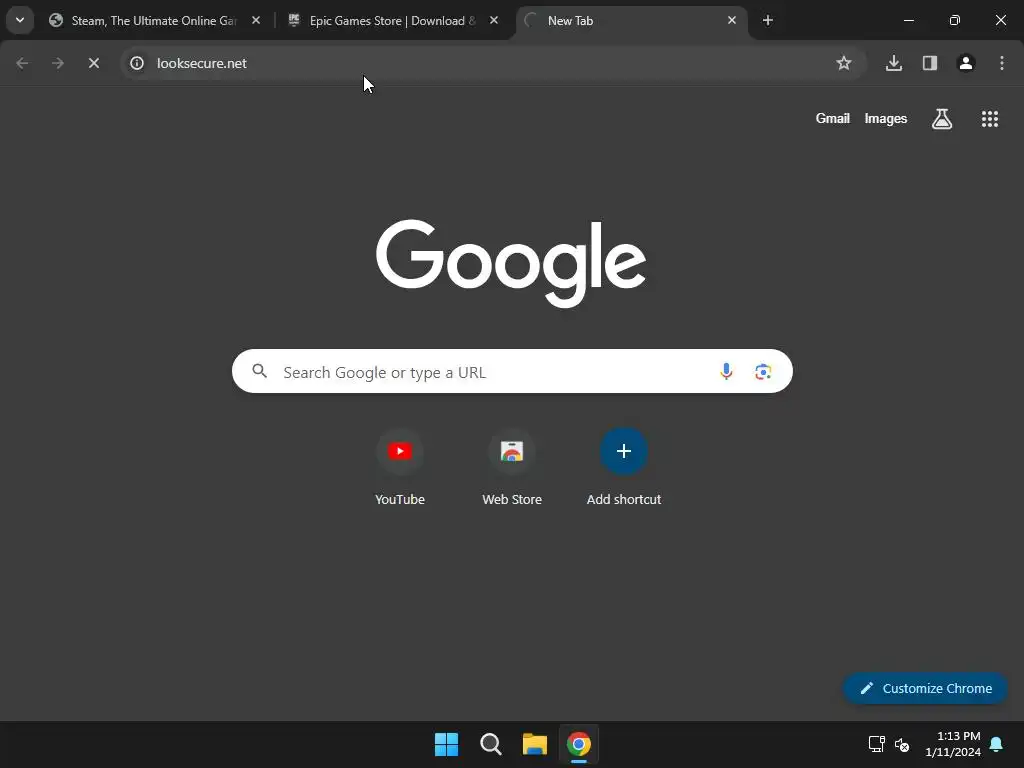Image resolution: width=1024 pixels, height=768 pixels.
Task: Open the Google apps grid
Action: point(990,118)
